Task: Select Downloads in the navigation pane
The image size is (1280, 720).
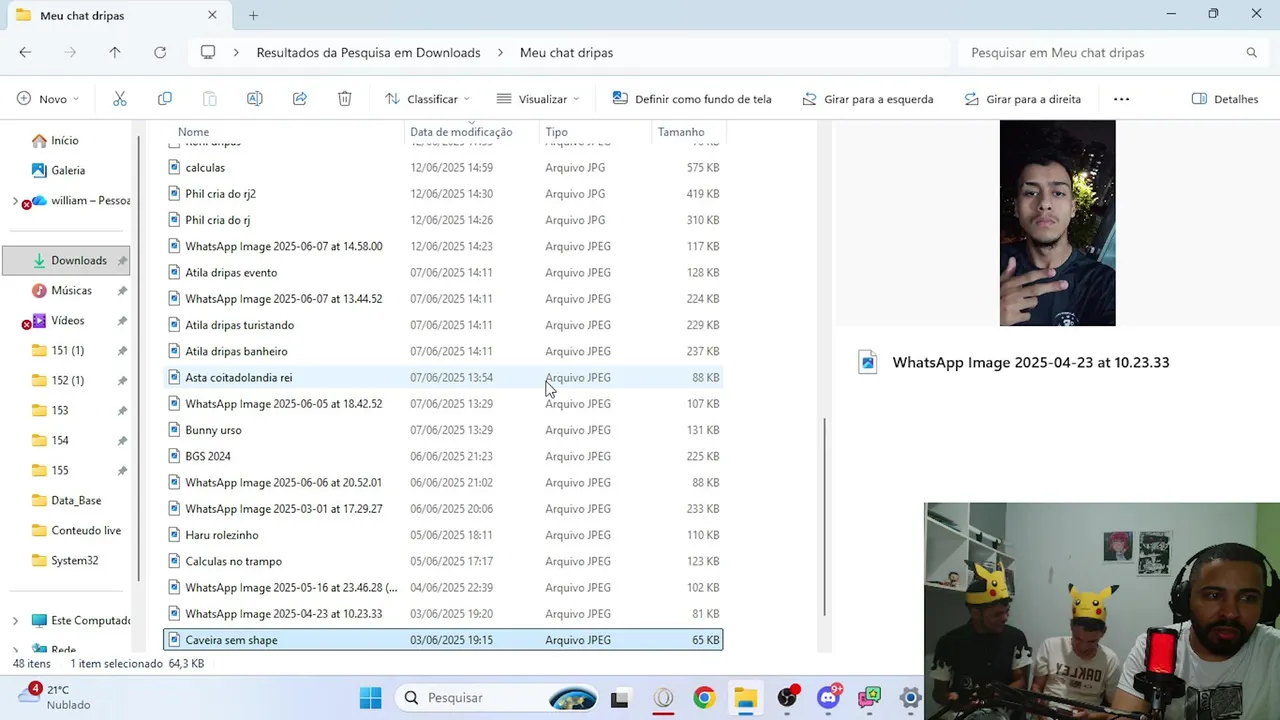Action: pyautogui.click(x=67, y=260)
